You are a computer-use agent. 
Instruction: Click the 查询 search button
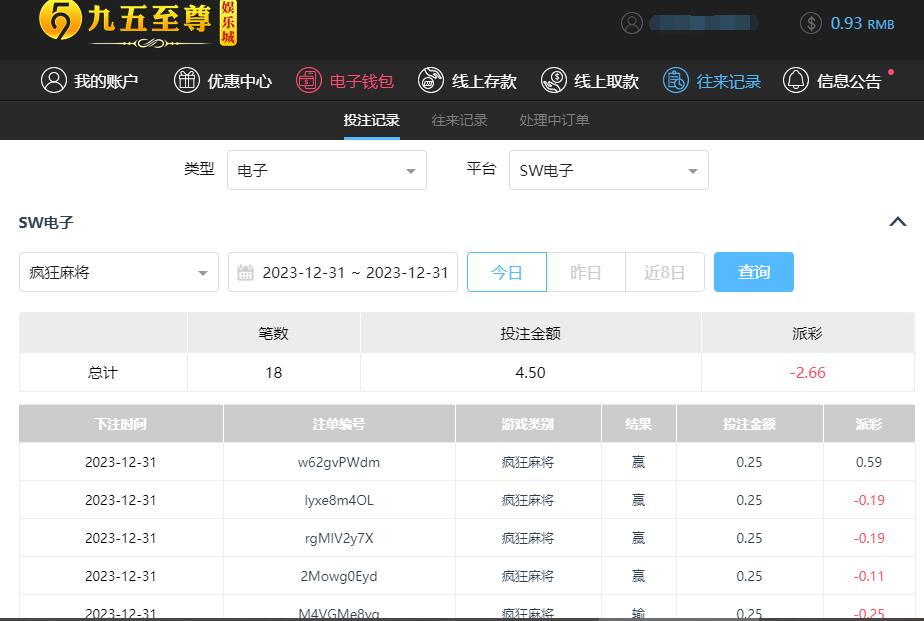click(754, 272)
